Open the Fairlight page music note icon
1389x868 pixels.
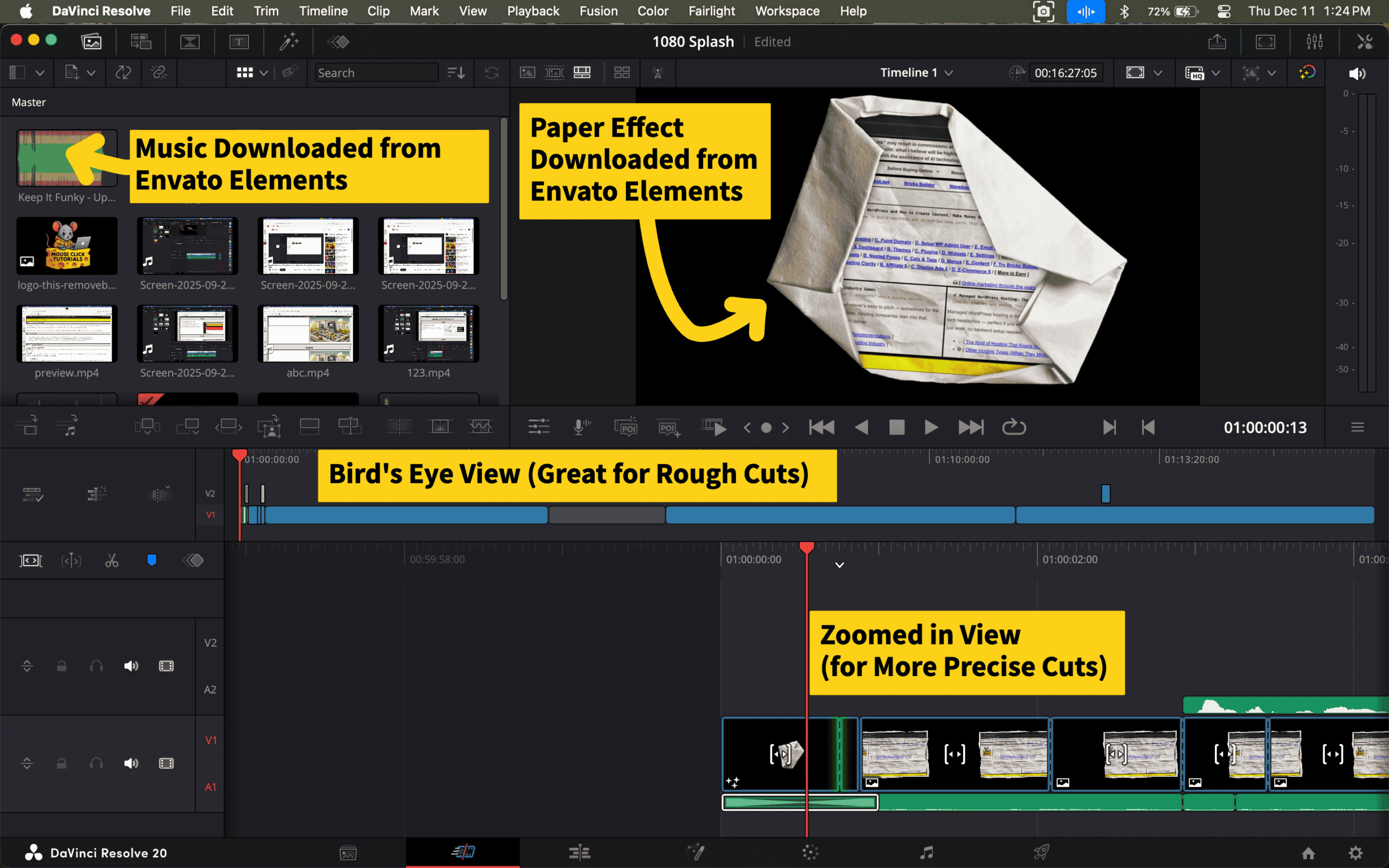[x=926, y=852]
